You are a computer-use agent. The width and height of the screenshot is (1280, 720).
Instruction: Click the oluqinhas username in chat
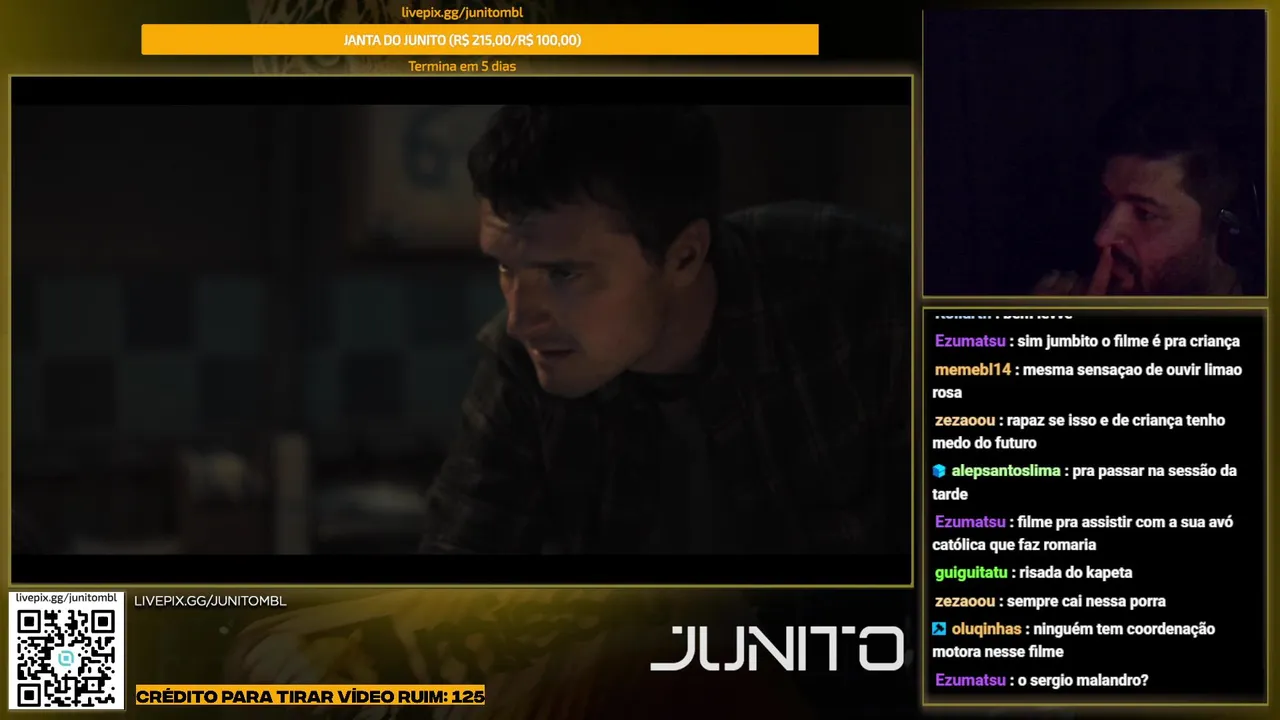coord(986,629)
